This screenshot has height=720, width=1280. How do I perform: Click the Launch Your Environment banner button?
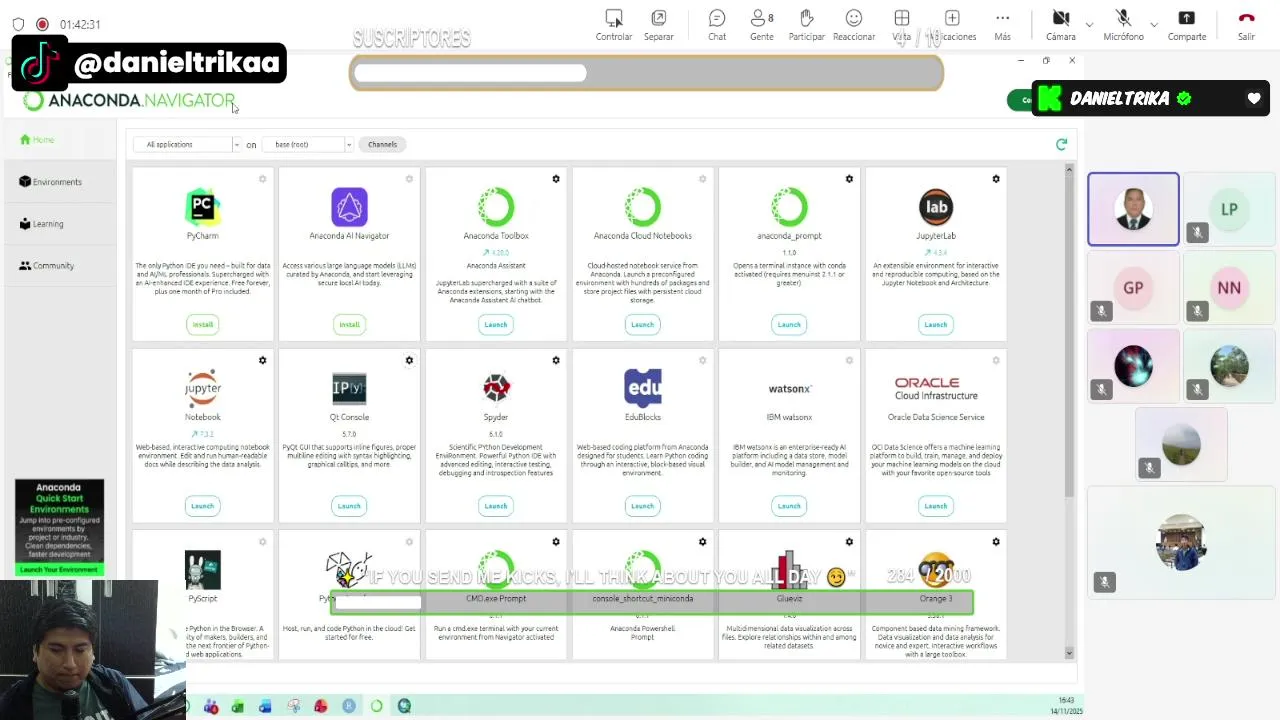(x=59, y=570)
